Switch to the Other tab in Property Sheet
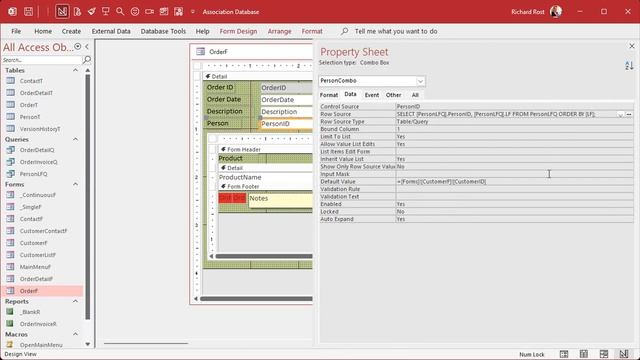The image size is (640, 360). (x=393, y=95)
